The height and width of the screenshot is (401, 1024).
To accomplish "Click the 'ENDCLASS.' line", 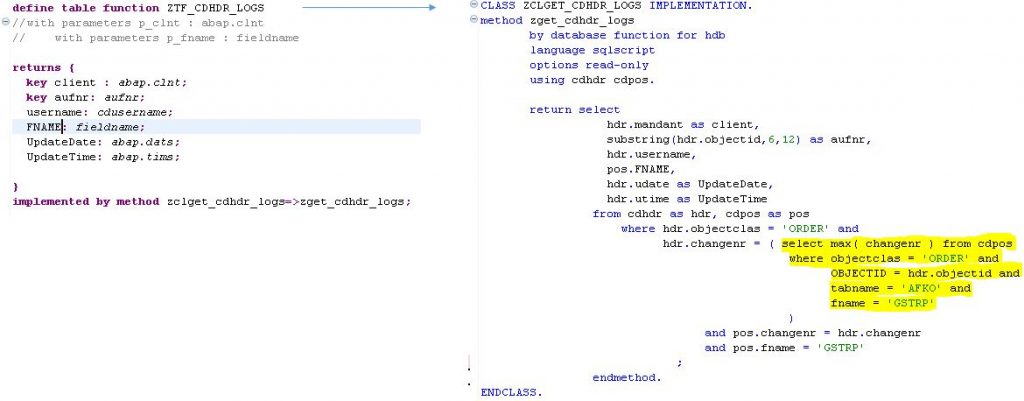I will tap(511, 393).
